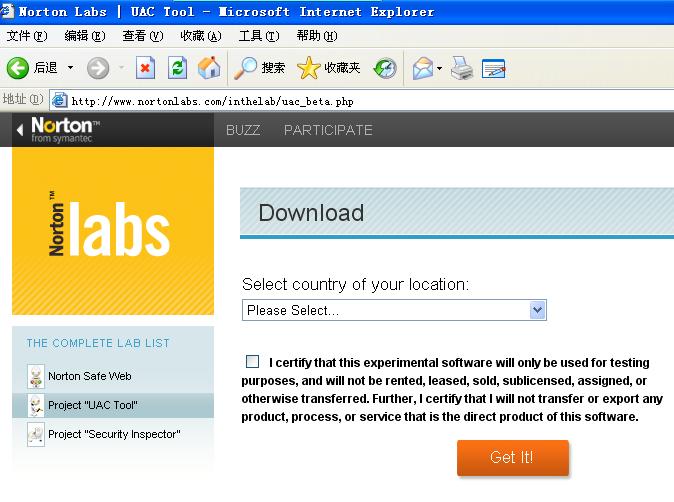Open the 文件(F) menu

(x=27, y=36)
